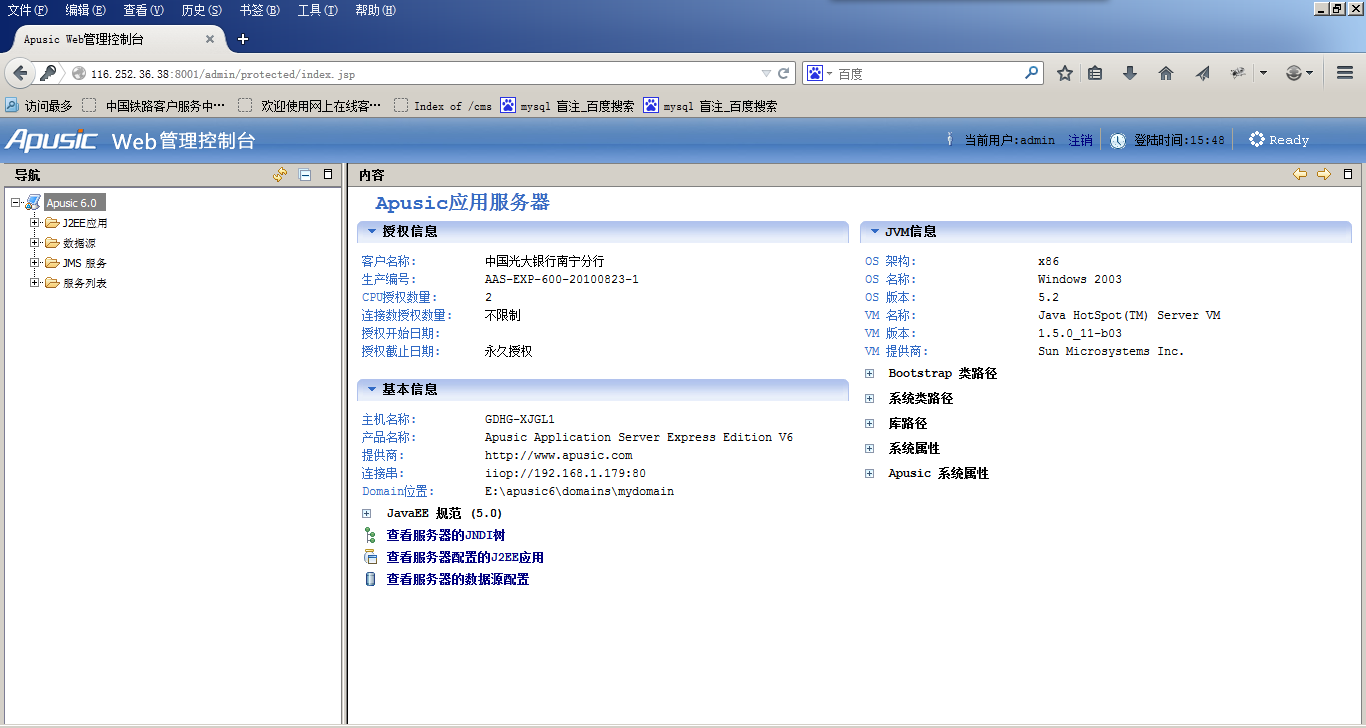Click the 数据源 folder icon

pos(52,243)
